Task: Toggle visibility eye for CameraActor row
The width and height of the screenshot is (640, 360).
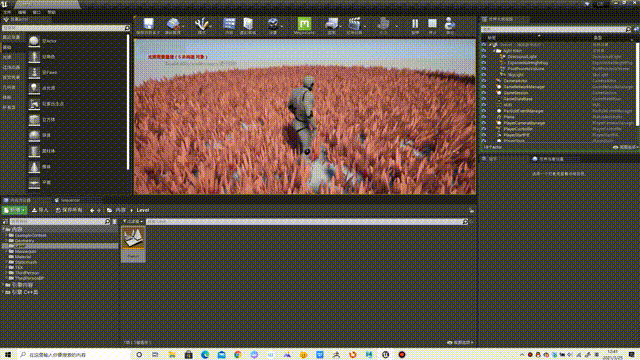Action: tap(484, 81)
